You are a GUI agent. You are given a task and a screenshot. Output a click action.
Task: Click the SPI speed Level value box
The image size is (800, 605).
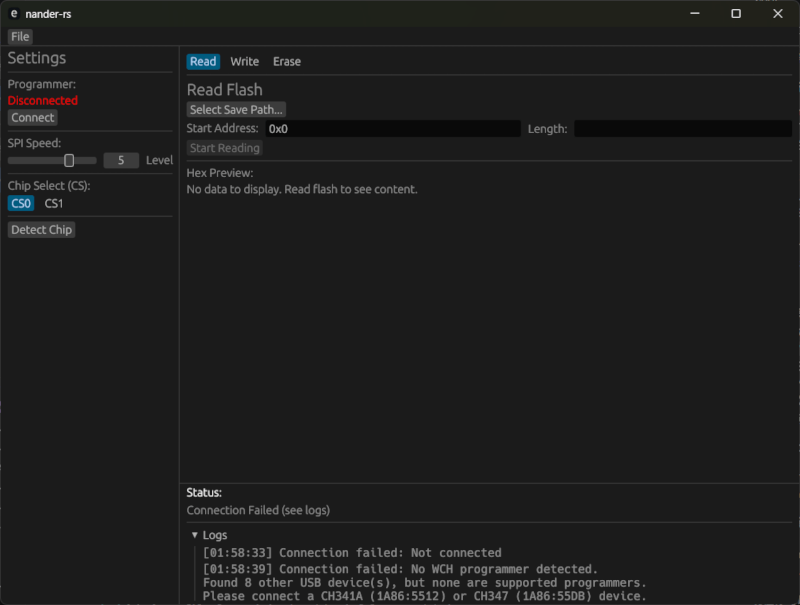coord(122,160)
